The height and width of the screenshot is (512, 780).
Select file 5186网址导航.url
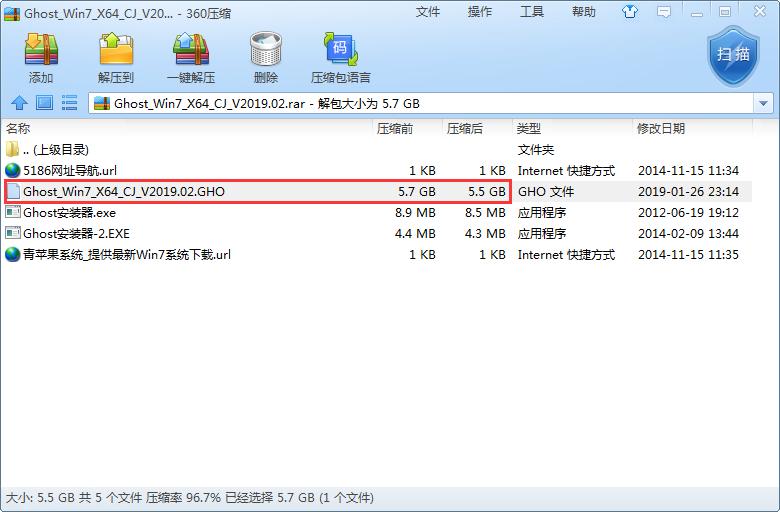70,171
